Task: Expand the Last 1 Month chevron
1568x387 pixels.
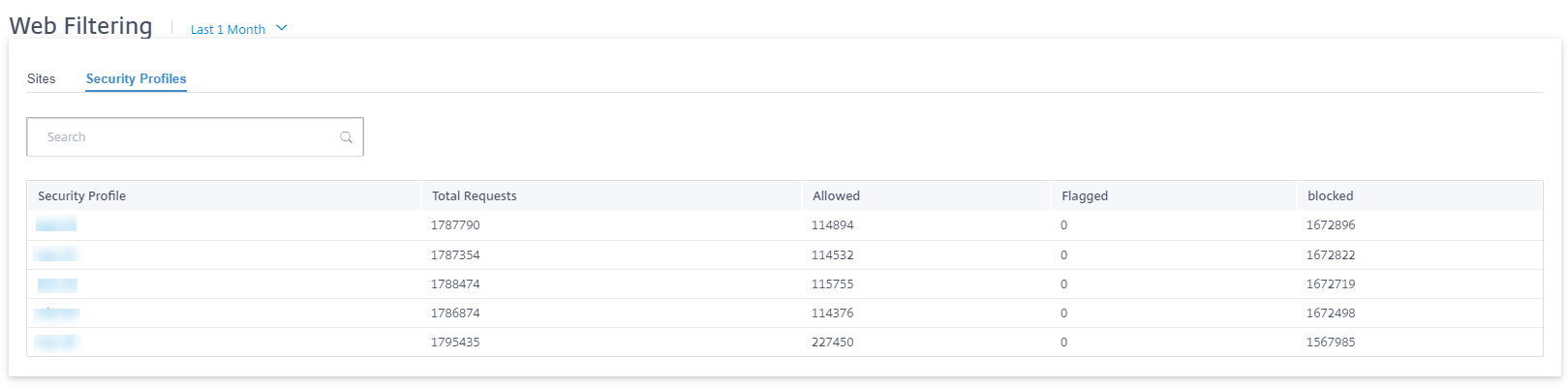Action: click(282, 28)
